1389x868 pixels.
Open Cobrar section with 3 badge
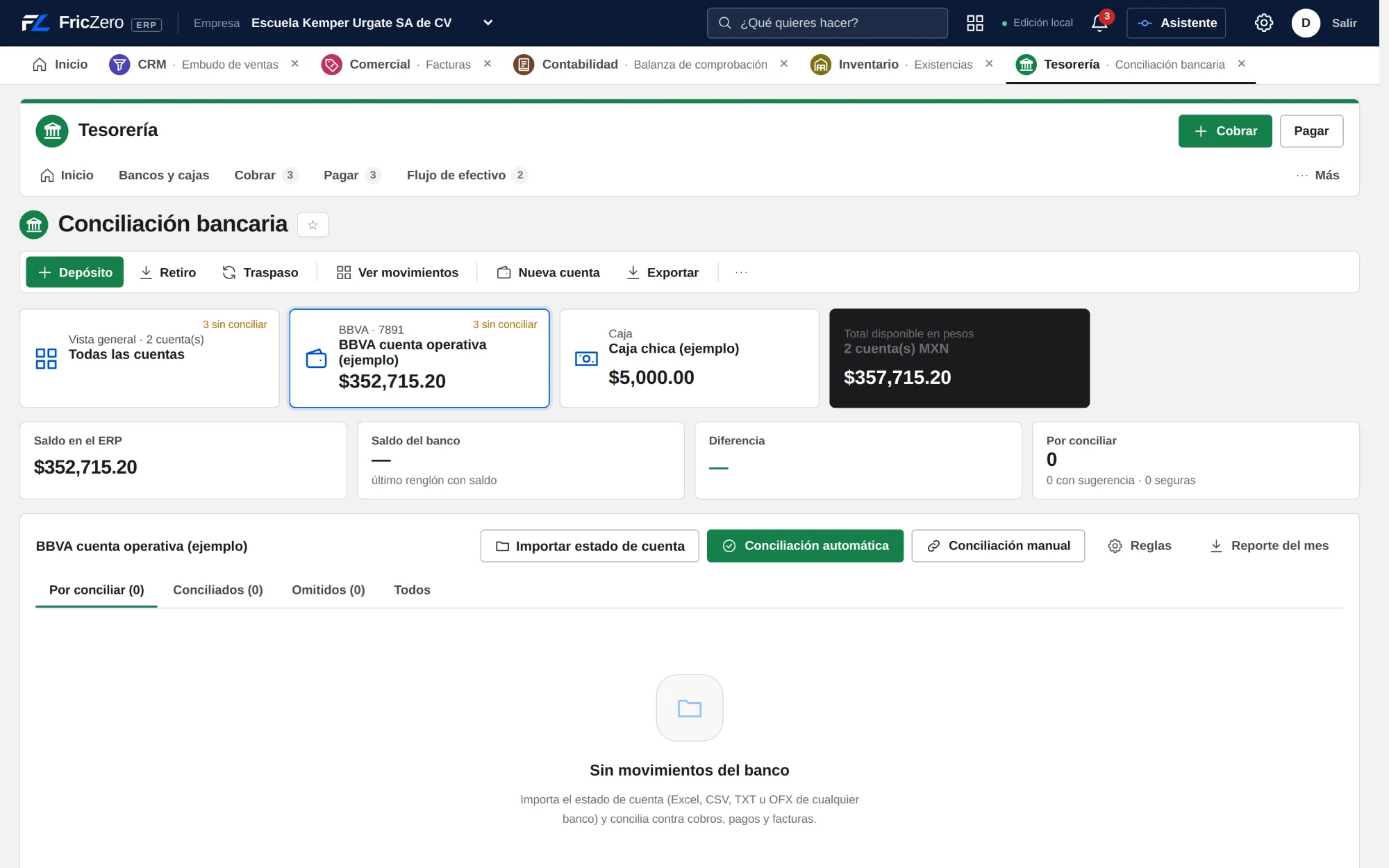click(266, 175)
